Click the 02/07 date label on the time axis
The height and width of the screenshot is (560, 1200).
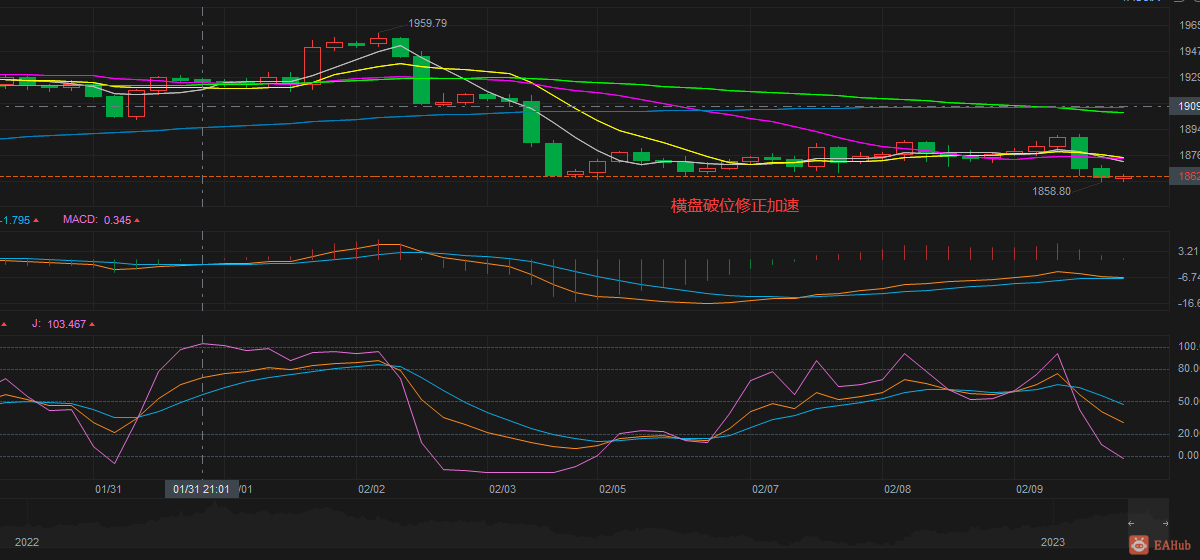(765, 490)
